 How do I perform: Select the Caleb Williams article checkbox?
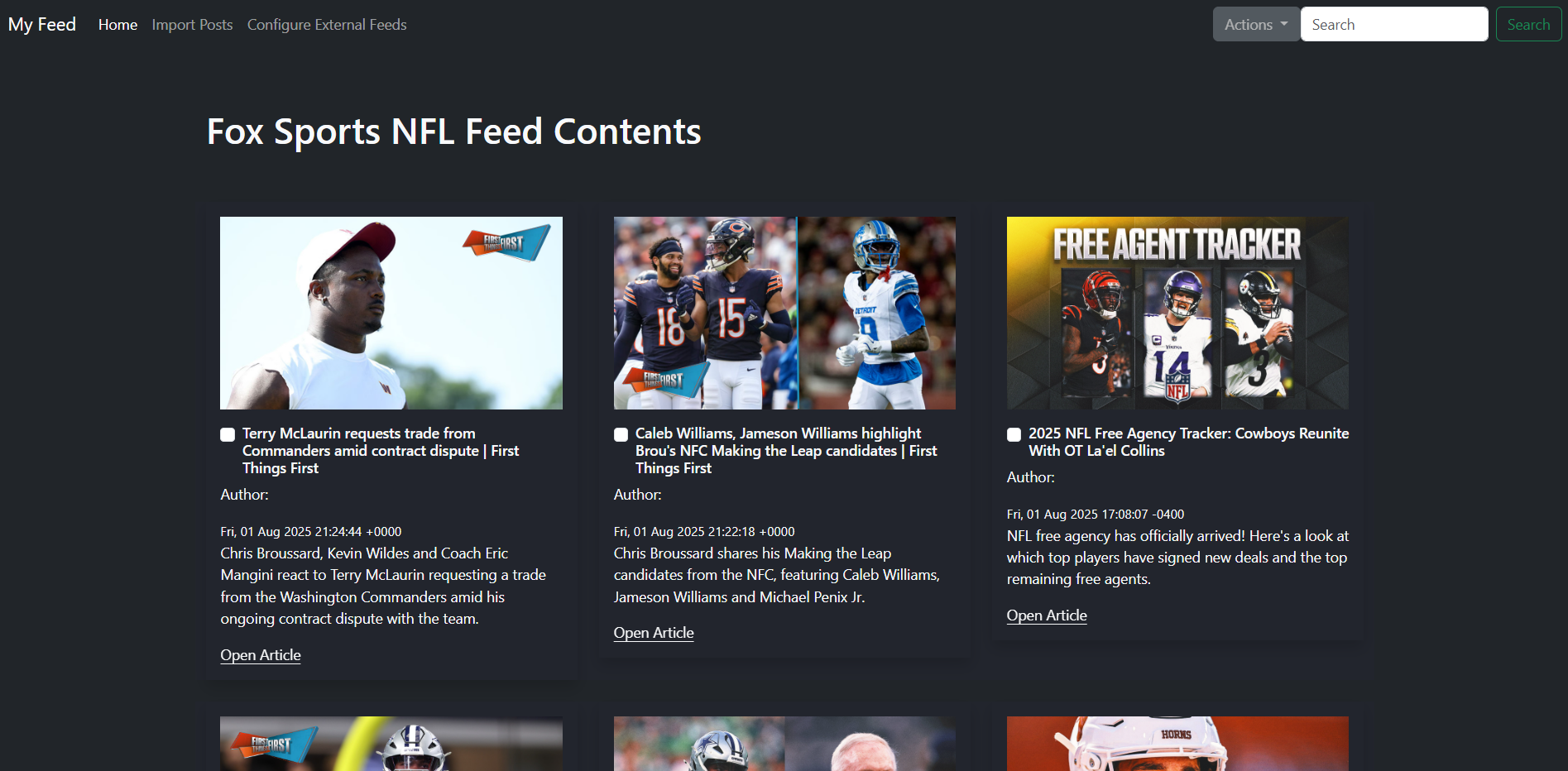pos(621,434)
